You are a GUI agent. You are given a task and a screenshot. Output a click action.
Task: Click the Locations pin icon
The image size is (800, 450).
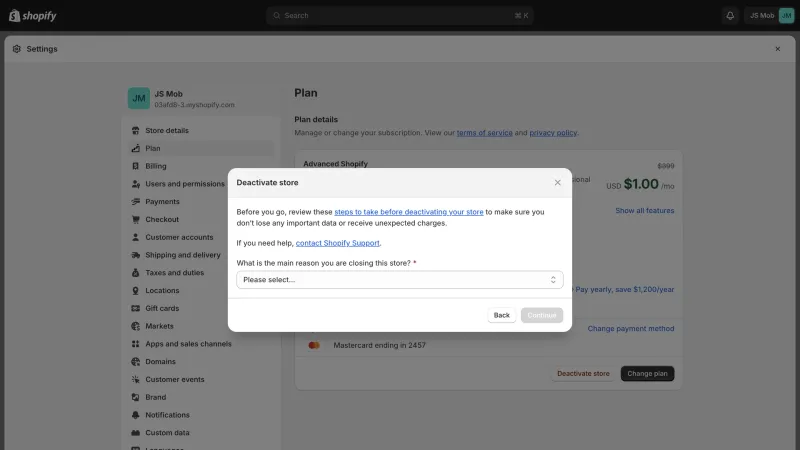tap(135, 291)
